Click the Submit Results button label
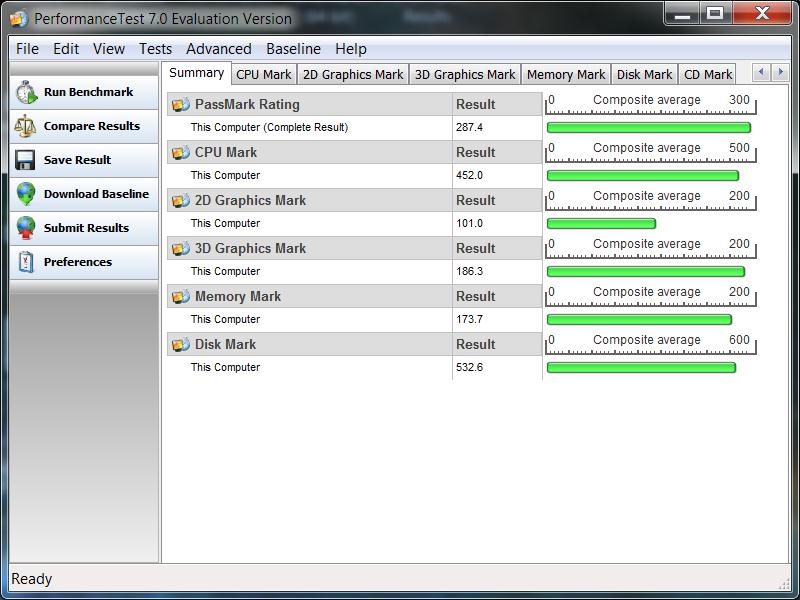Image resolution: width=800 pixels, height=600 pixels. click(86, 228)
